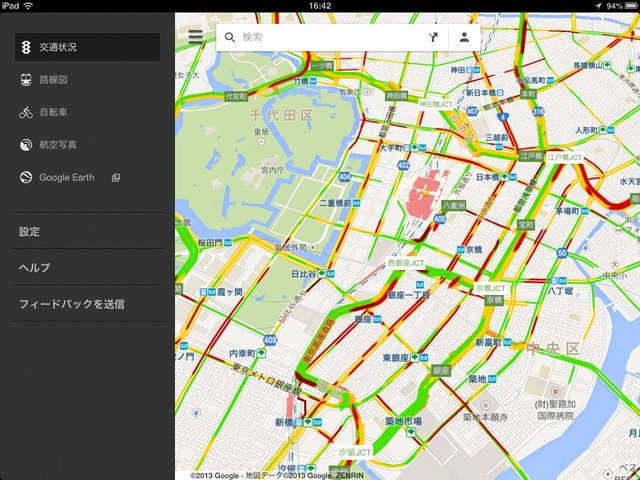Tap the route 4 shield marker
640x480 pixels.
pos(503,118)
